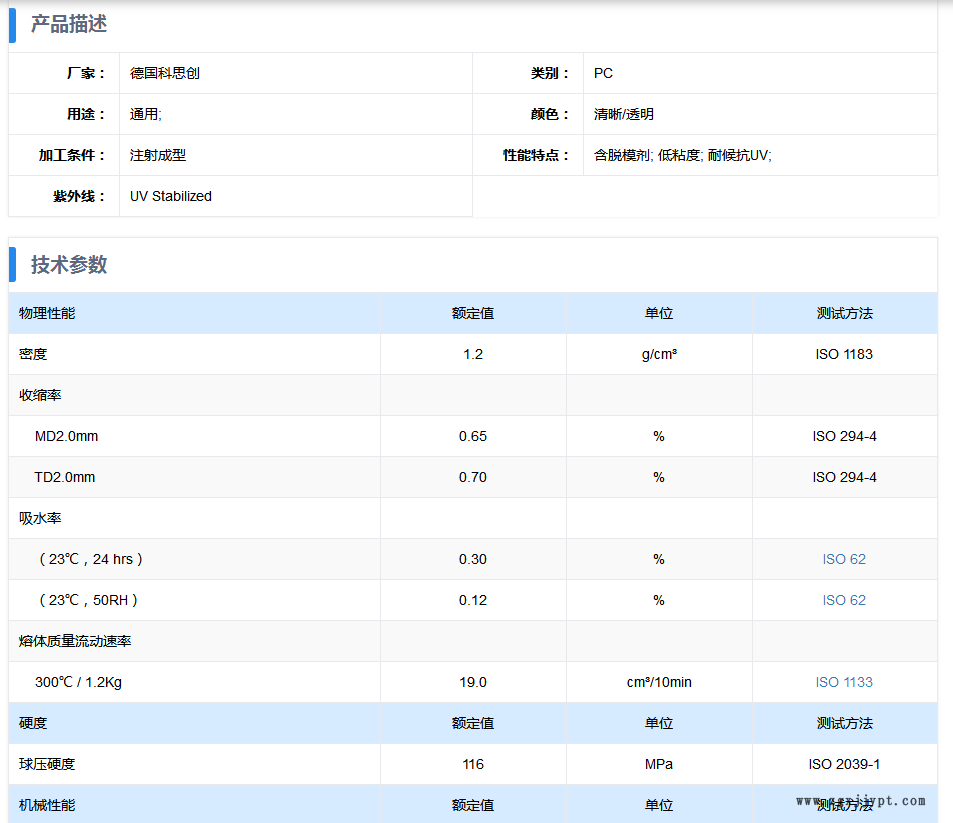Screen dimensions: 953x823
Task: Select the 含脱模剂; 低粘度; 耐候抗UV; features text
Action: point(683,155)
